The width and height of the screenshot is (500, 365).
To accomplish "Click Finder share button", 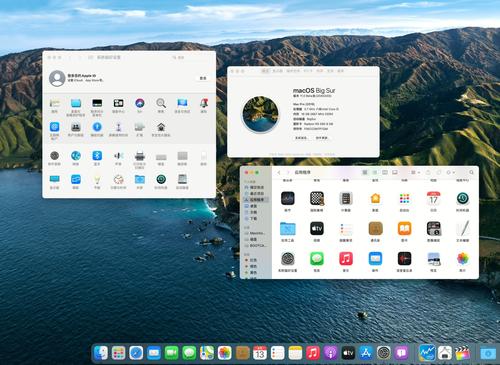I will 428,172.
